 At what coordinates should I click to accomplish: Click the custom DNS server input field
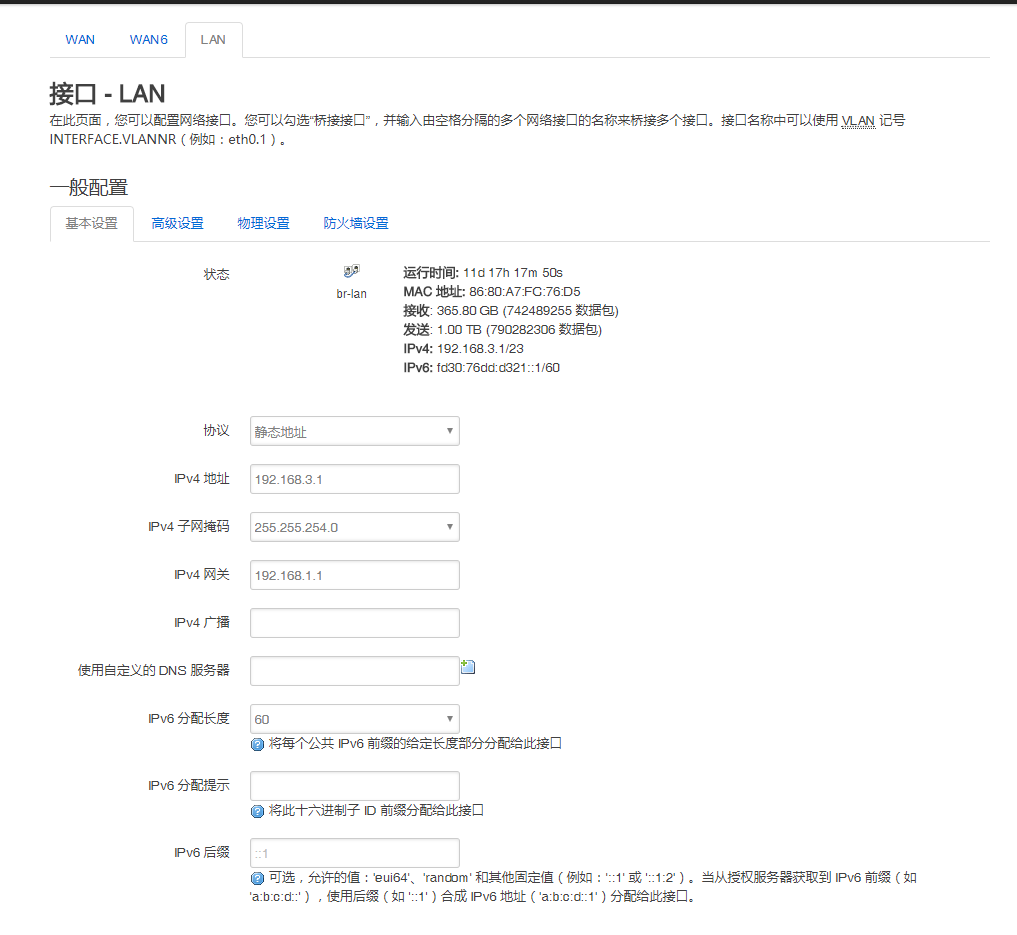pyautogui.click(x=355, y=671)
